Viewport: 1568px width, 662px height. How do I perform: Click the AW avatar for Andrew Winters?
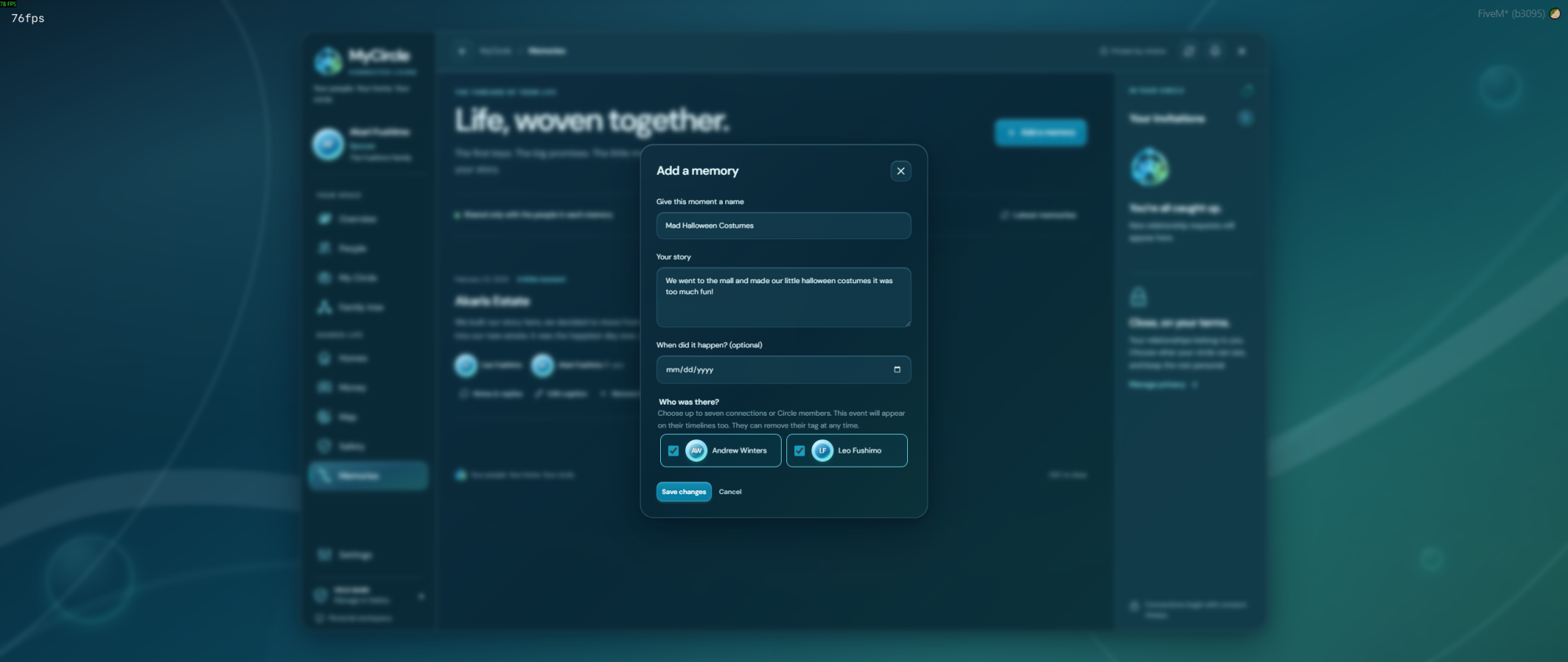tap(696, 450)
